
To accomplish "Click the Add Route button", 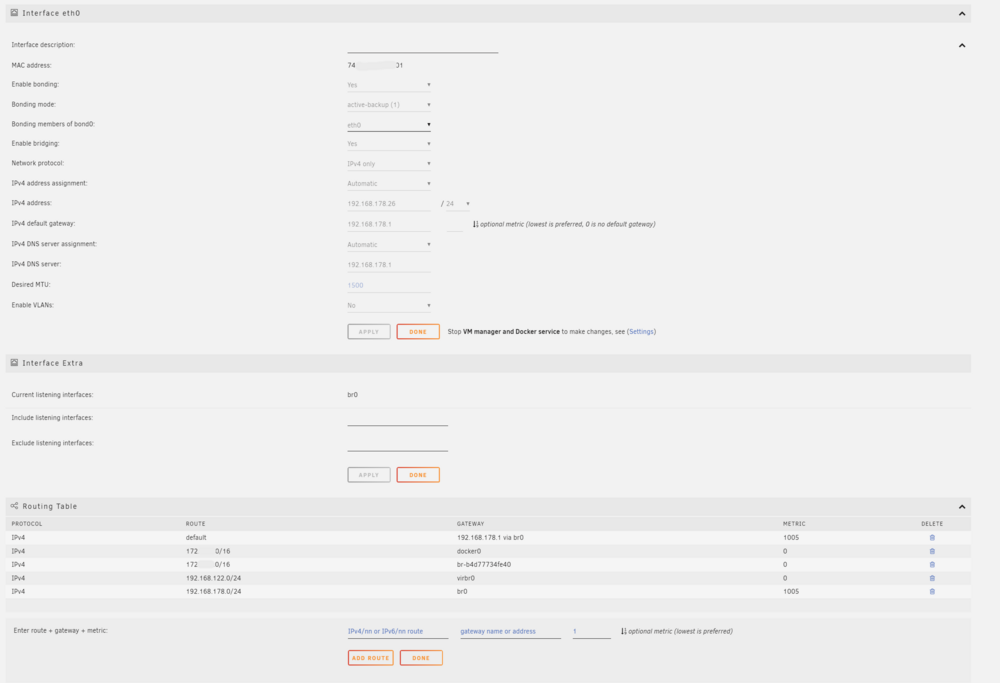I will (371, 658).
